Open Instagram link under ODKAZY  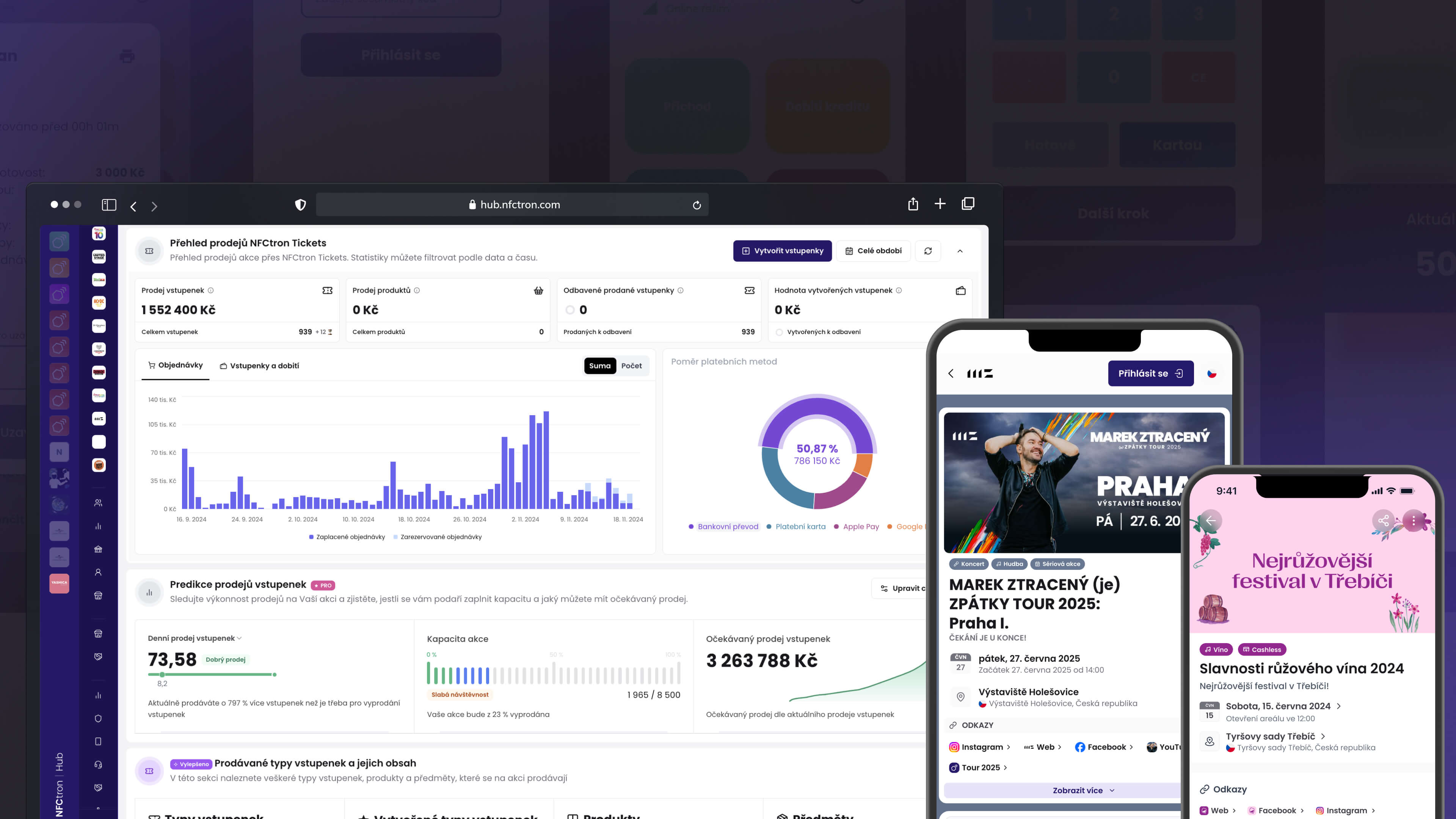[x=980, y=747]
